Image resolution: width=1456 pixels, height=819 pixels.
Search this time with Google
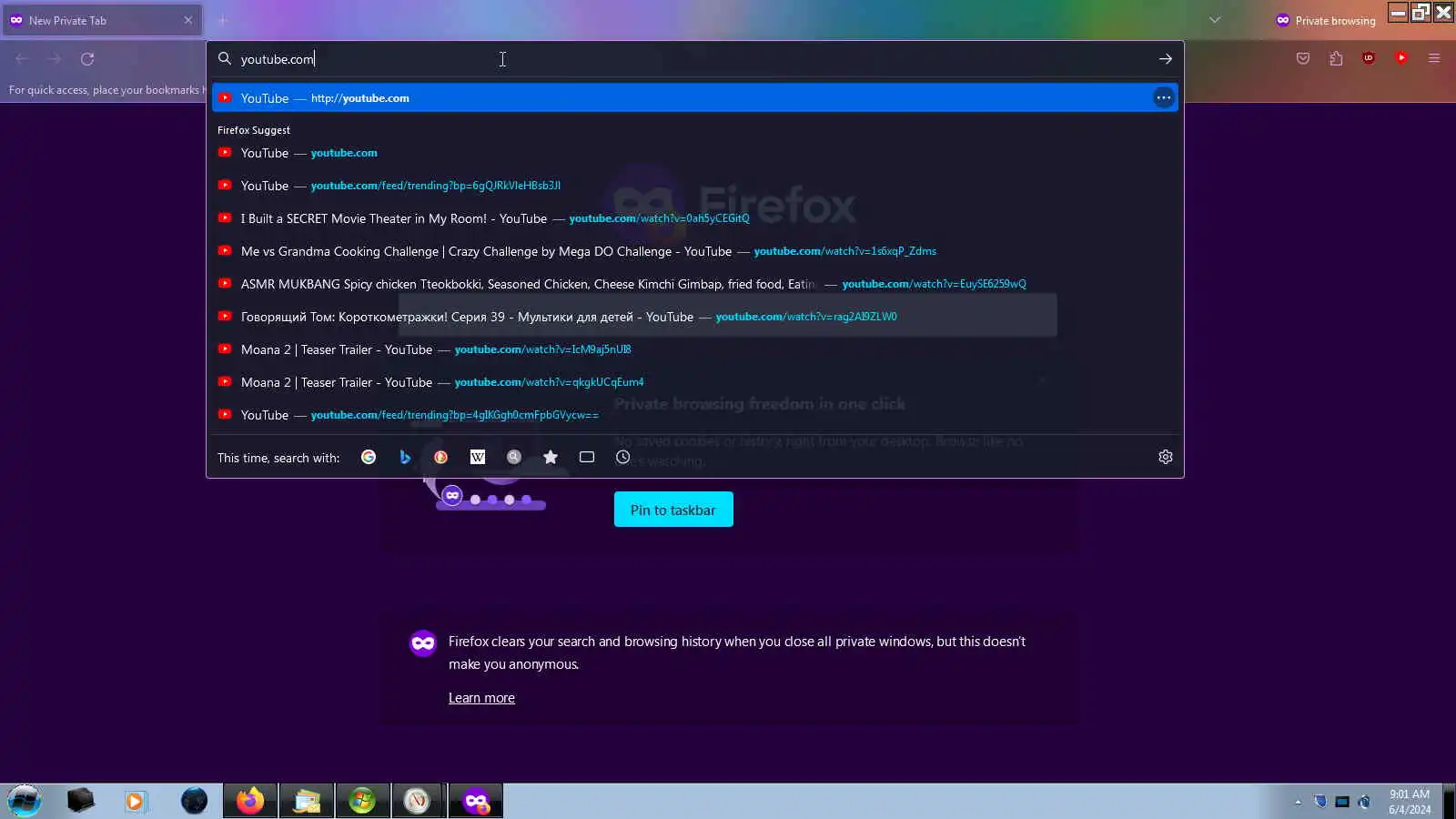point(369,457)
